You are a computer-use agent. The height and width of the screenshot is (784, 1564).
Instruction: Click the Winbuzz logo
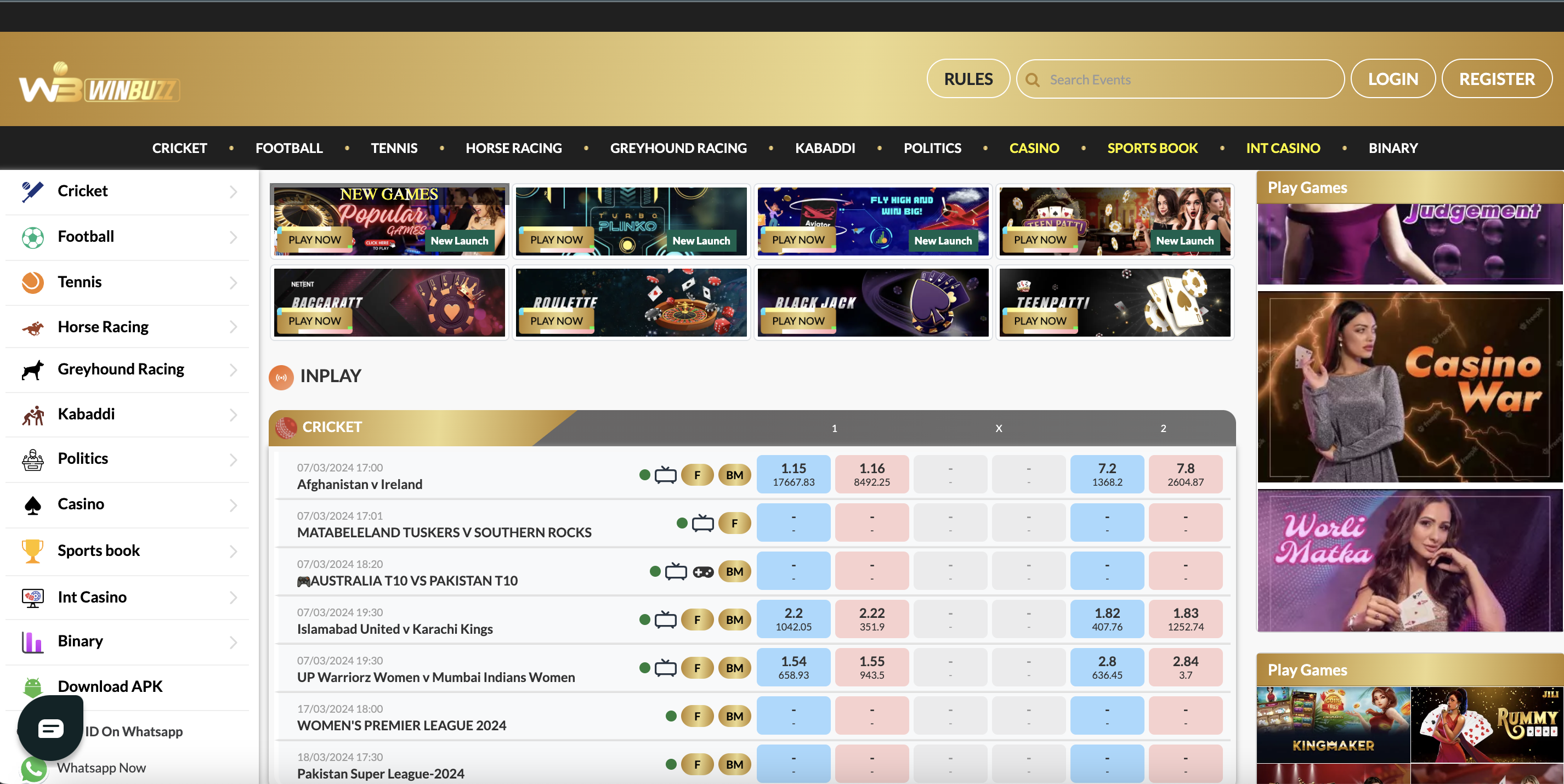[99, 83]
